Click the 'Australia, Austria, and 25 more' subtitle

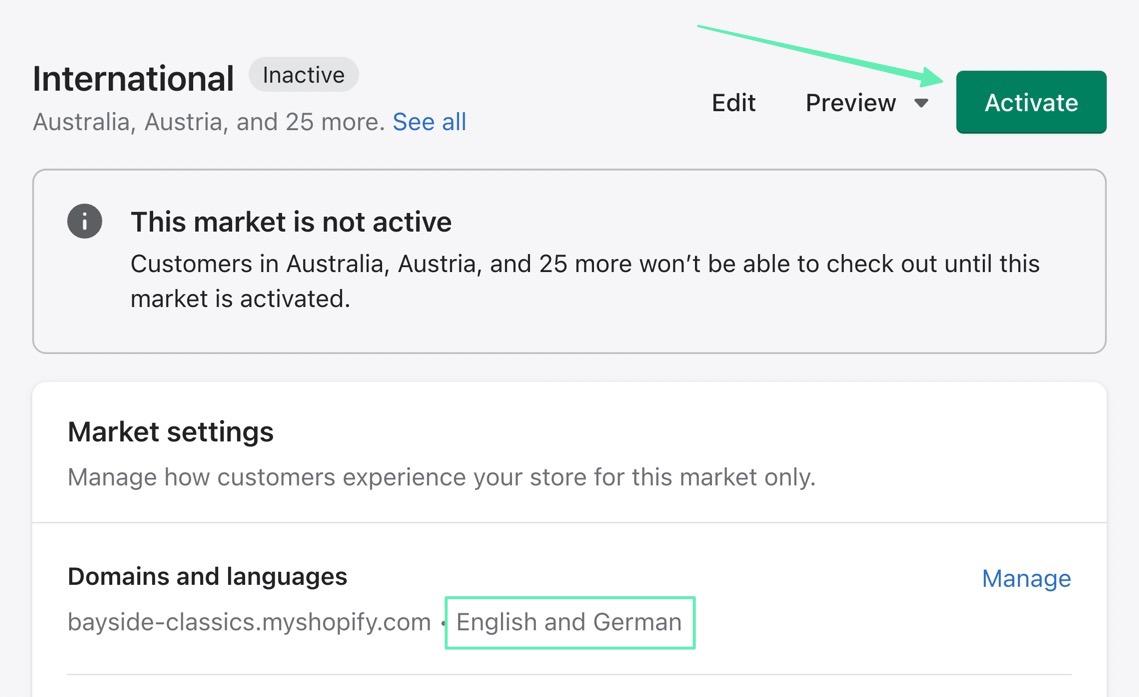pos(208,122)
